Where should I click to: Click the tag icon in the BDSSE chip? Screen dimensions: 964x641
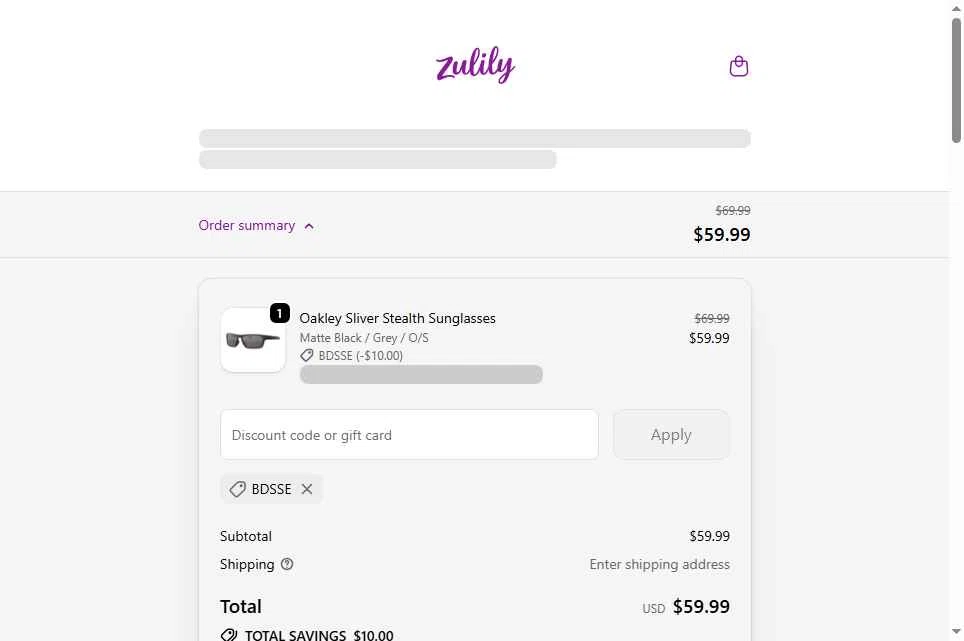tap(237, 489)
